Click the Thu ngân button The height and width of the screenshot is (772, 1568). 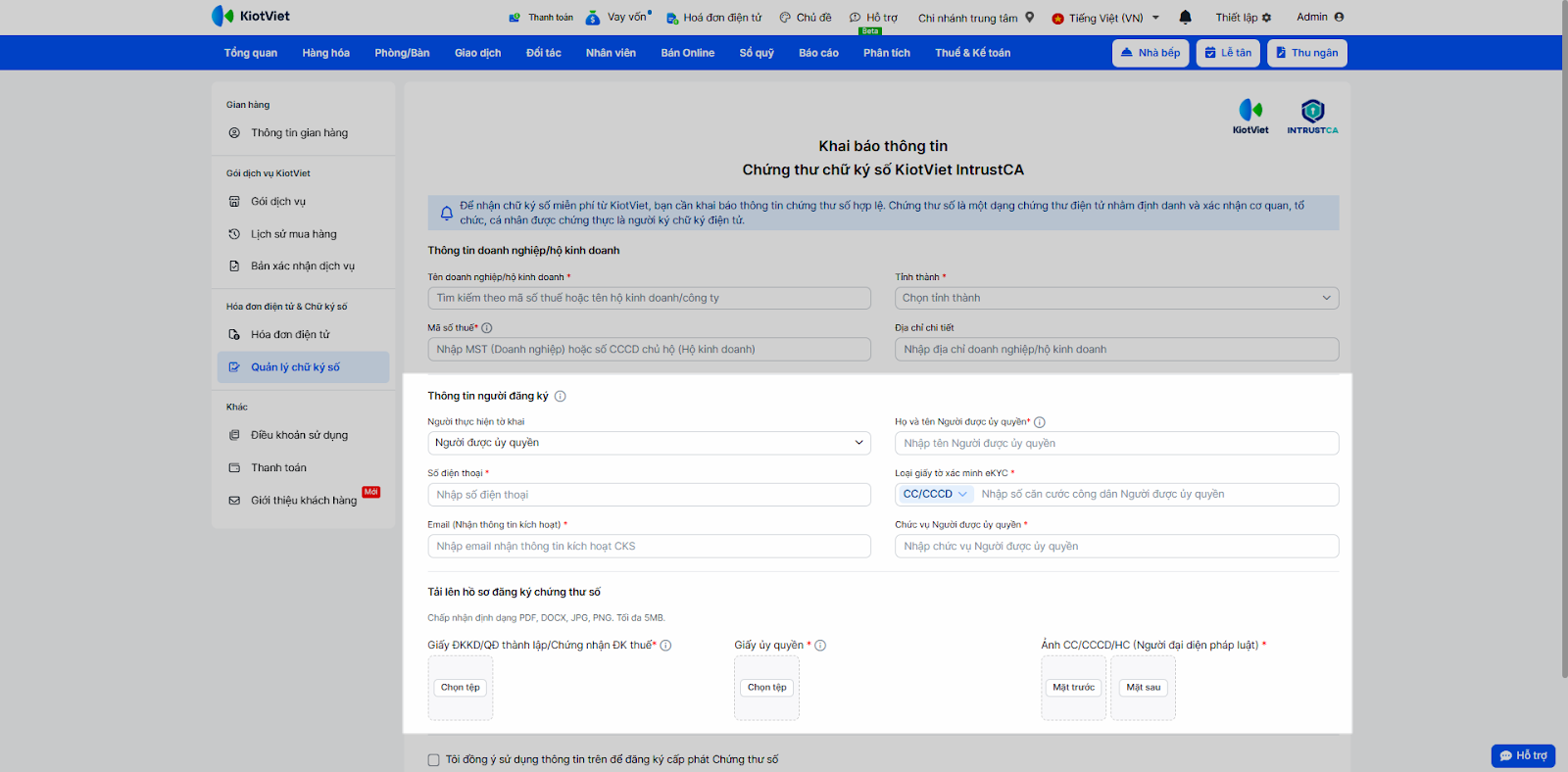coord(1307,53)
